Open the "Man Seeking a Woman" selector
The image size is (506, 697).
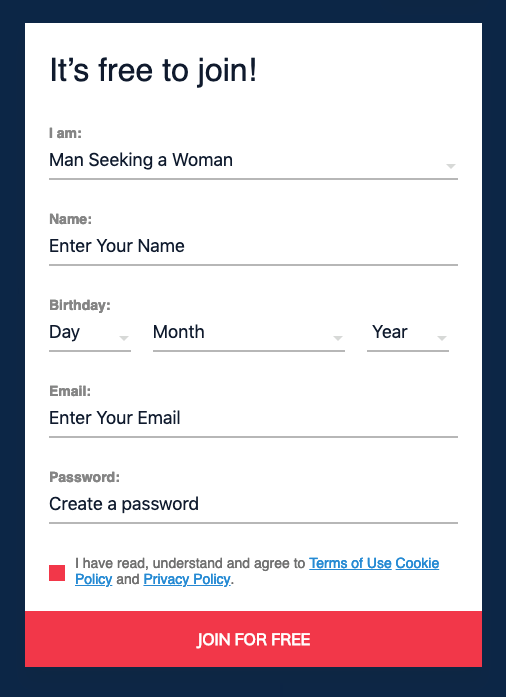coord(253,161)
